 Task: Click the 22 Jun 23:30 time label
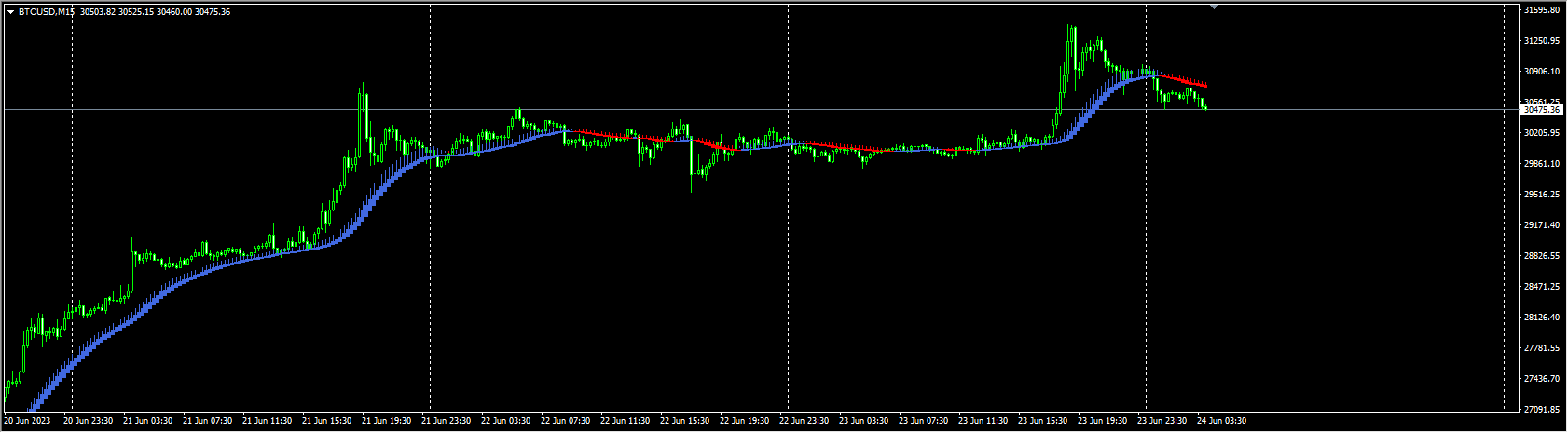[x=804, y=421]
